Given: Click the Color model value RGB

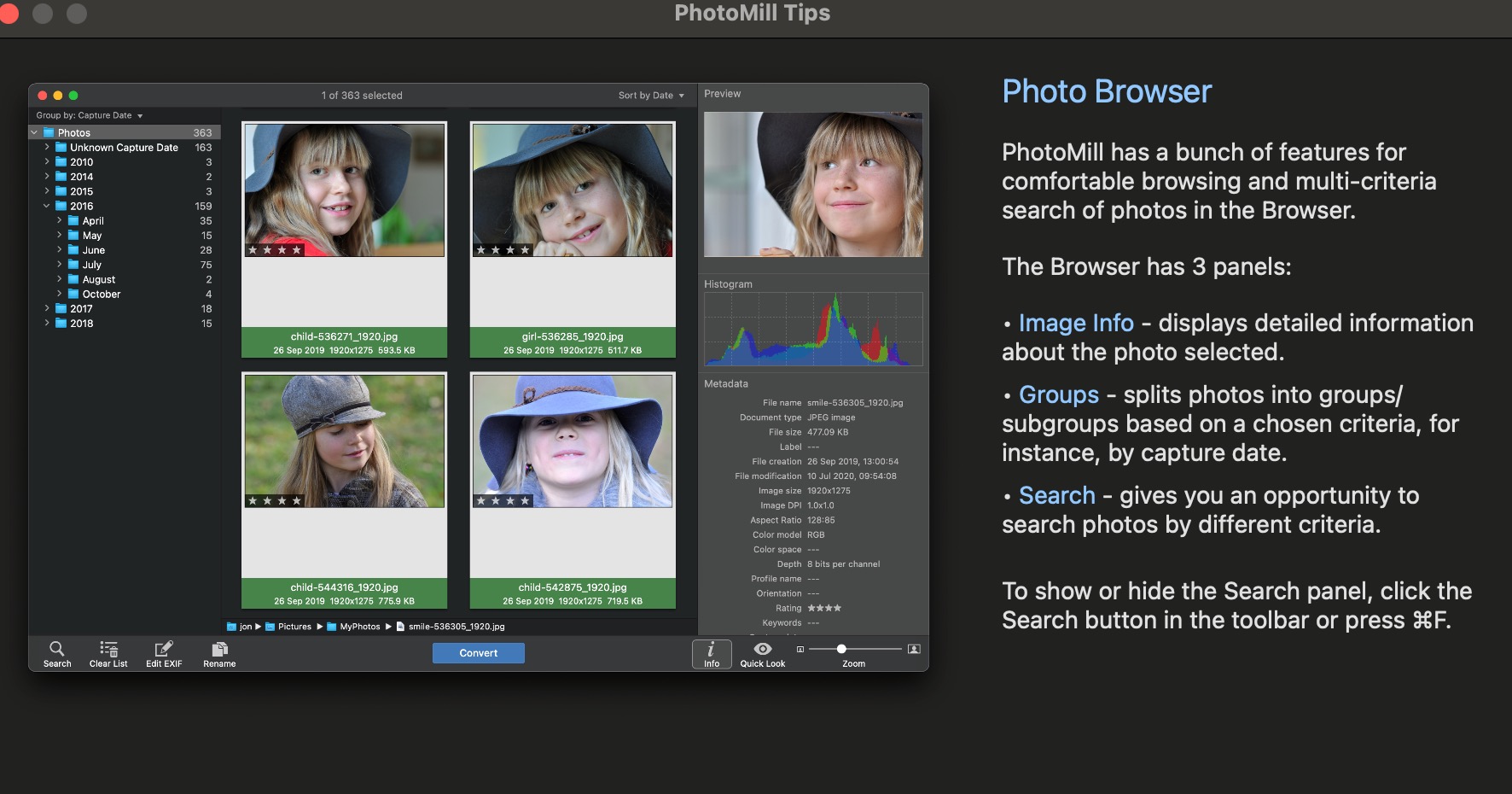Looking at the screenshot, I should [816, 534].
